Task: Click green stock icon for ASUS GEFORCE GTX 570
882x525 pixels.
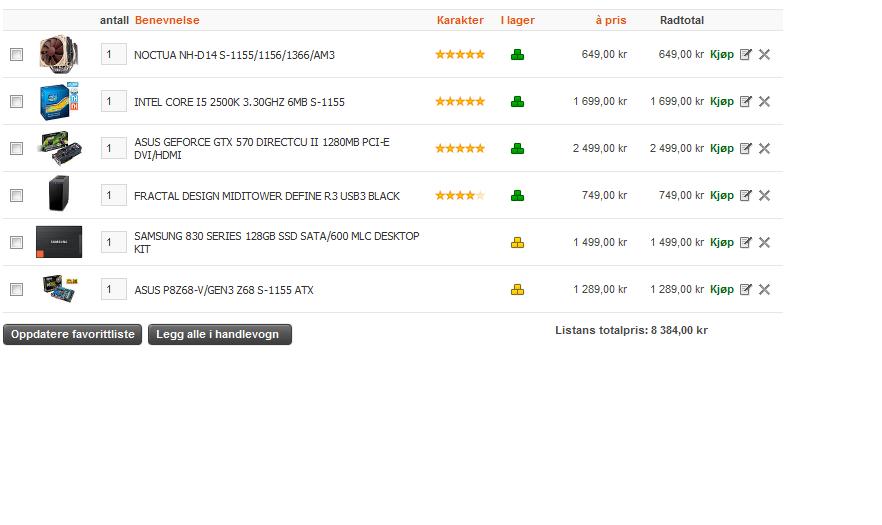Action: 518,149
